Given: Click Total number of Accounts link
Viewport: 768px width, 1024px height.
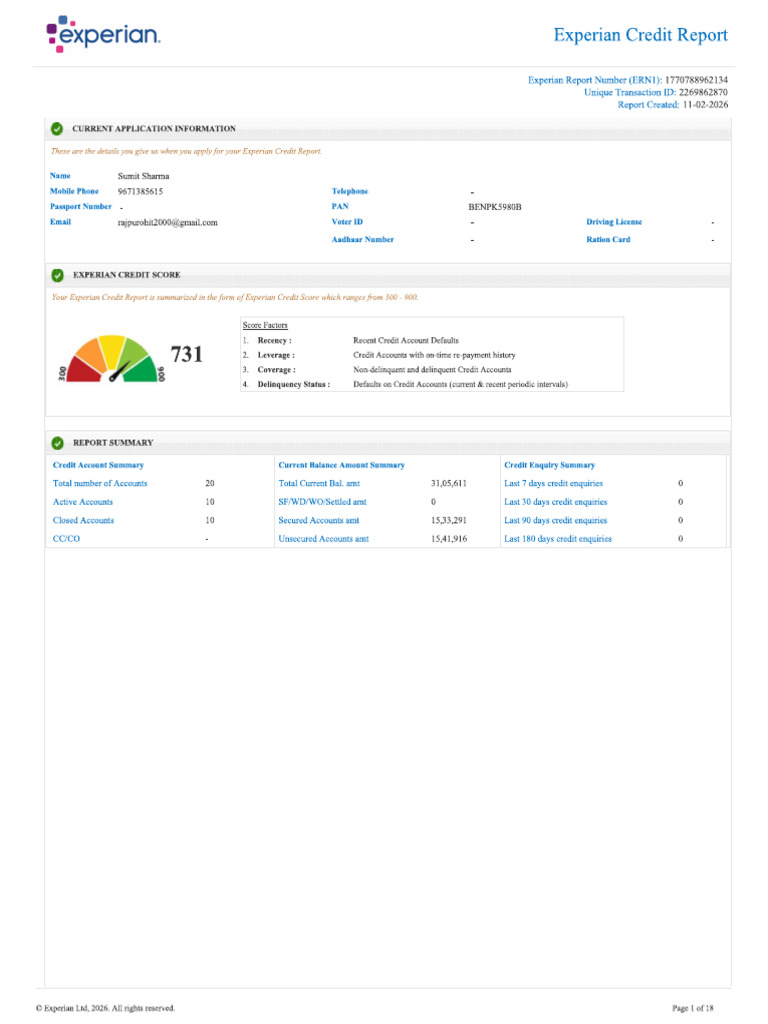Looking at the screenshot, I should click(x=100, y=484).
